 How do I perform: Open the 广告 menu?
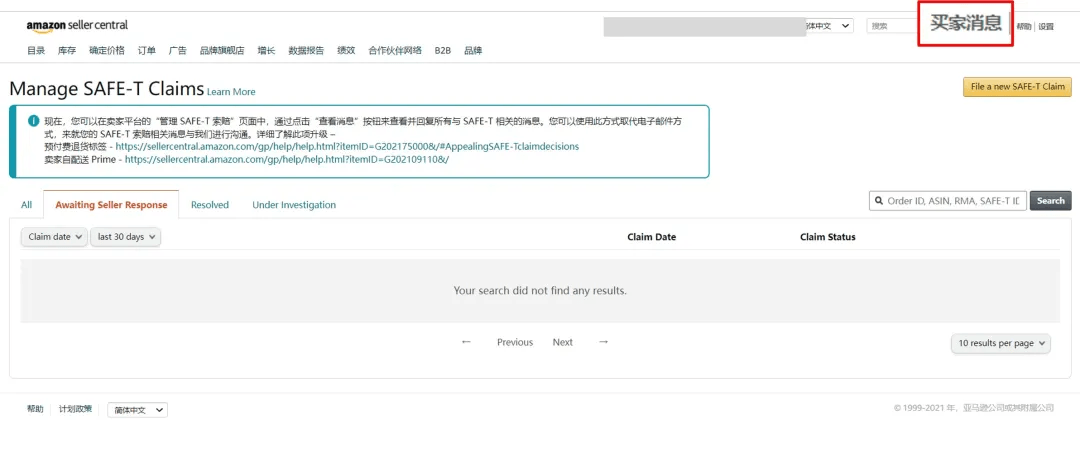178,50
